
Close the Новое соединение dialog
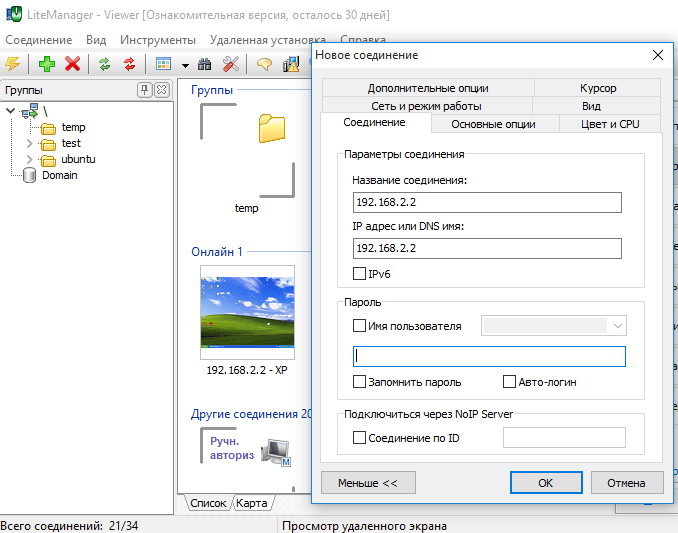[658, 55]
